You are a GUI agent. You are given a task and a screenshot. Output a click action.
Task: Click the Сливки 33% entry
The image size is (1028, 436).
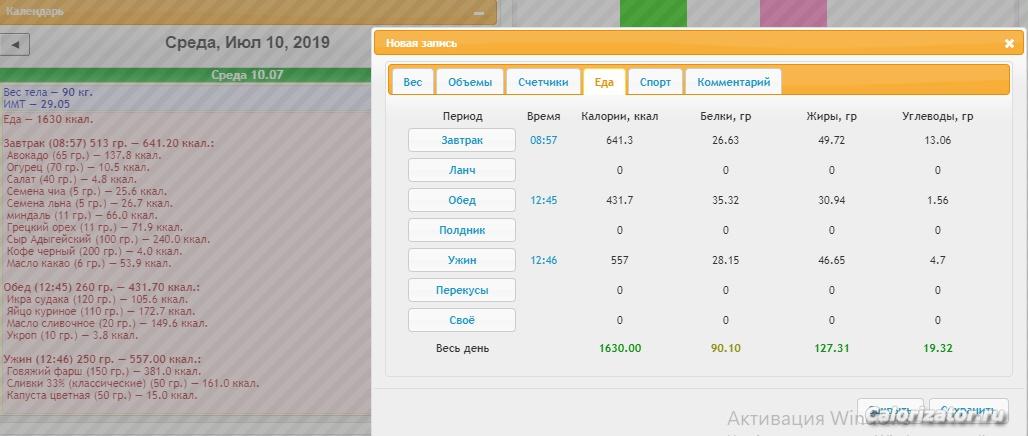[x=132, y=384]
